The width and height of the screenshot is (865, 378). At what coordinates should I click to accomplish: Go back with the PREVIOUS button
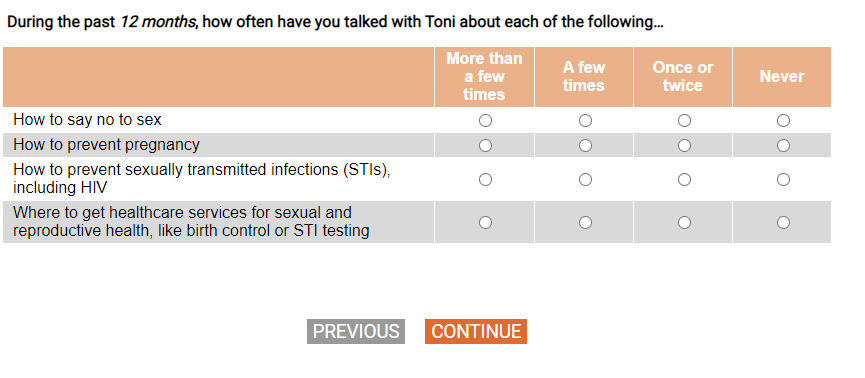[356, 332]
